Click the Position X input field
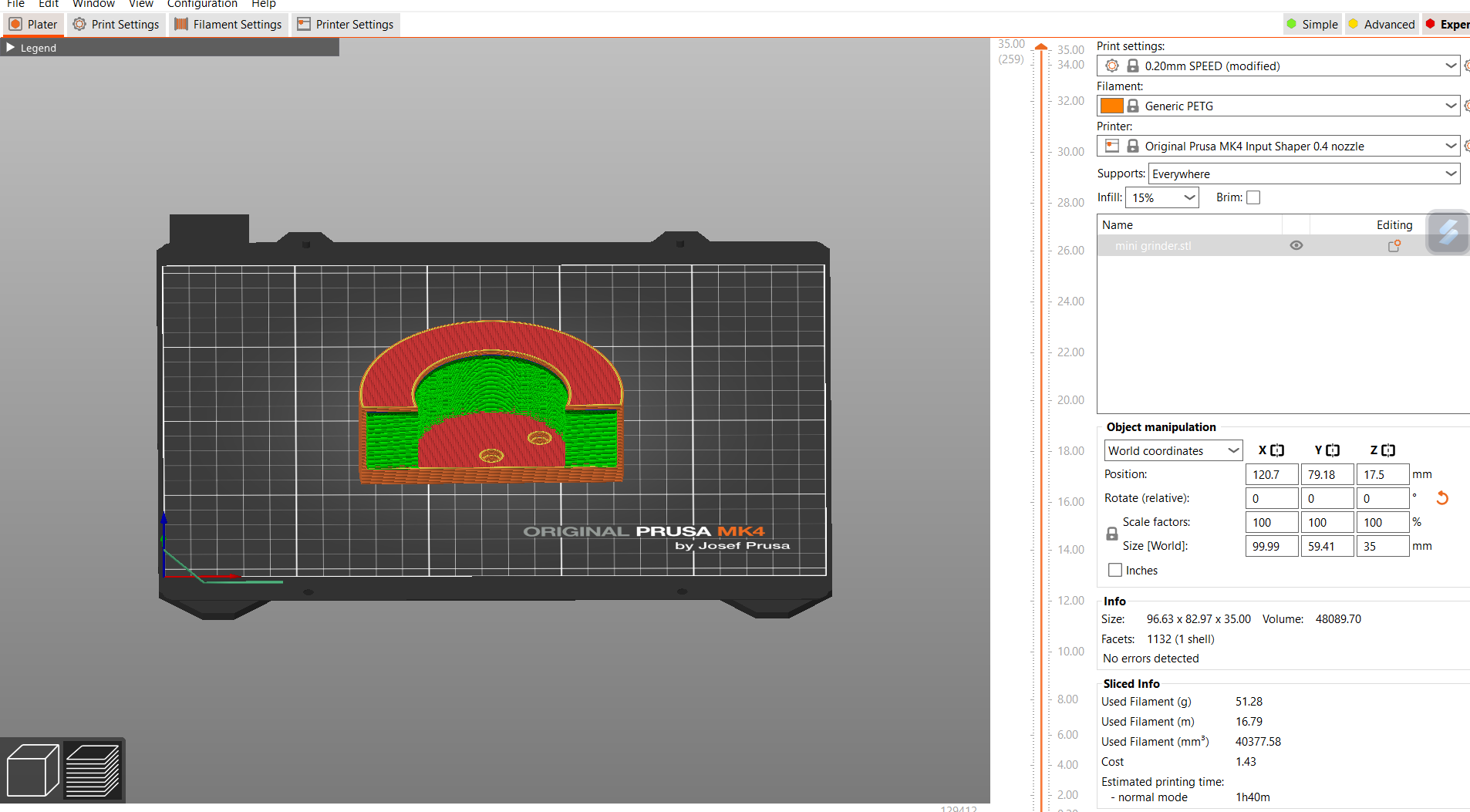1470x812 pixels. (1272, 474)
